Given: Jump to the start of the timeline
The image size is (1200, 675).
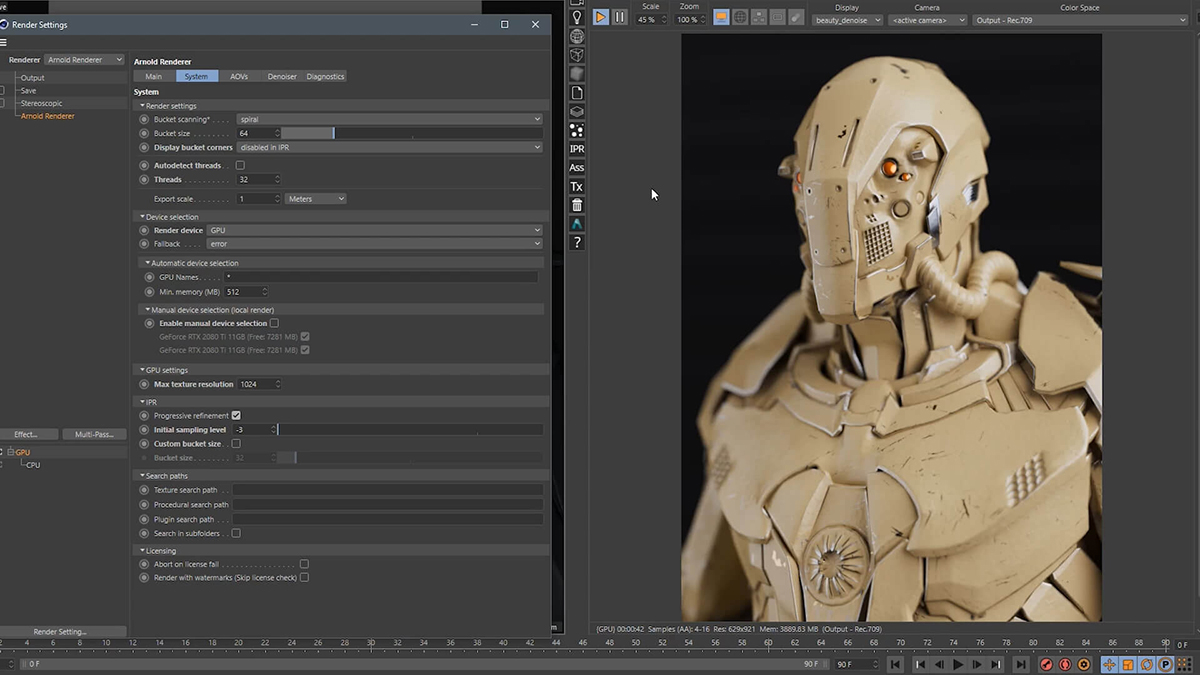Looking at the screenshot, I should tap(896, 664).
